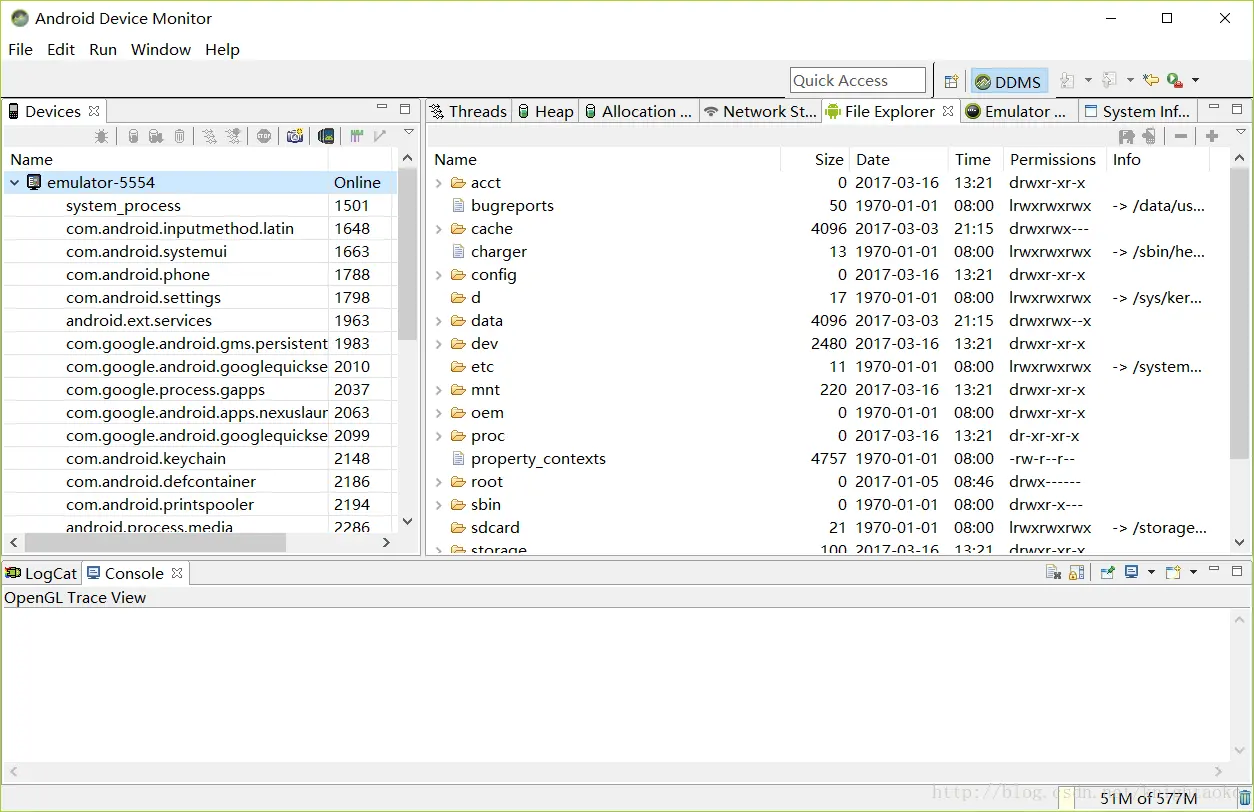Click the Update Threads icon
This screenshot has height=812, width=1254.
(209, 136)
